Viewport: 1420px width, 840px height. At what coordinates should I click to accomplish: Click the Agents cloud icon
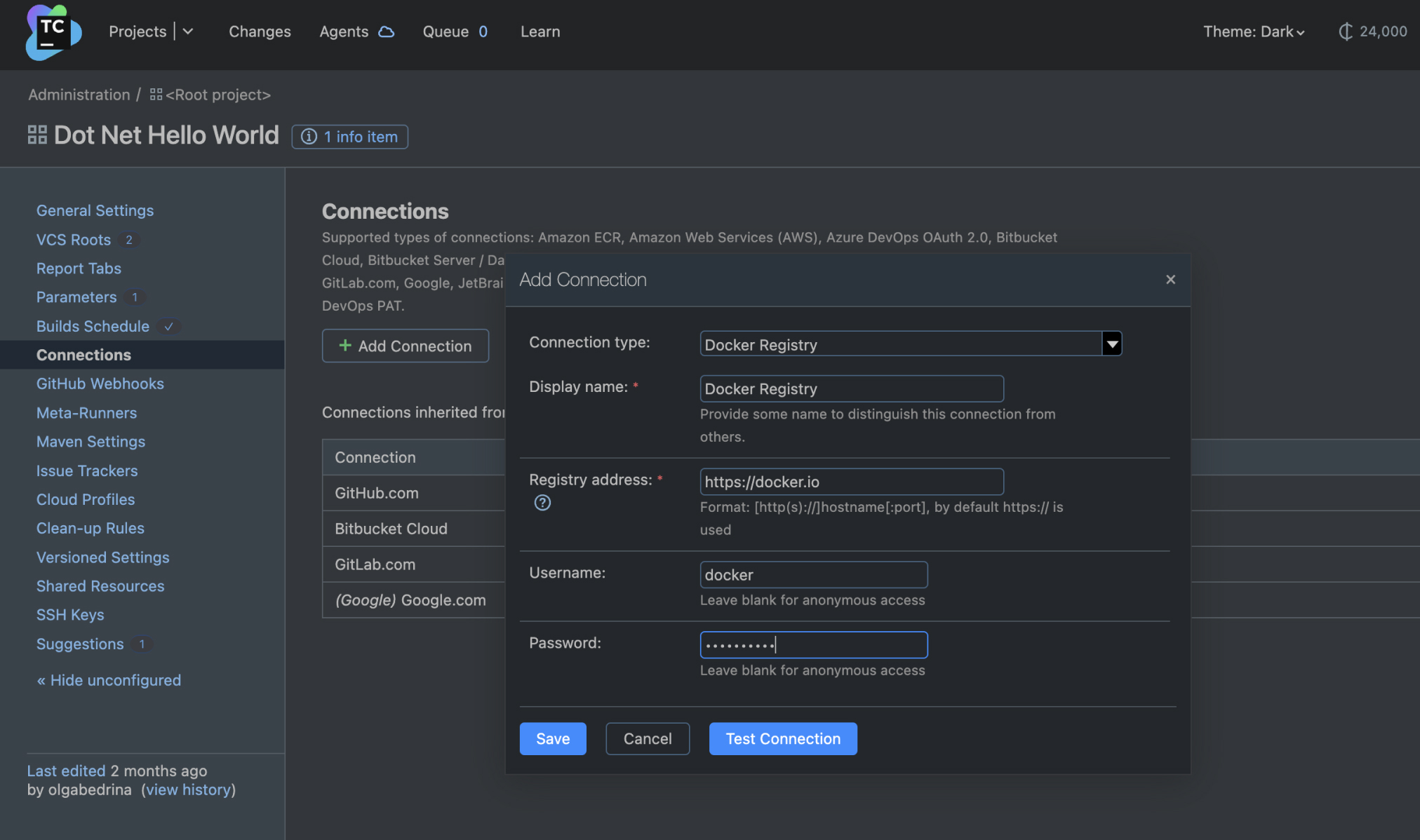pyautogui.click(x=386, y=31)
